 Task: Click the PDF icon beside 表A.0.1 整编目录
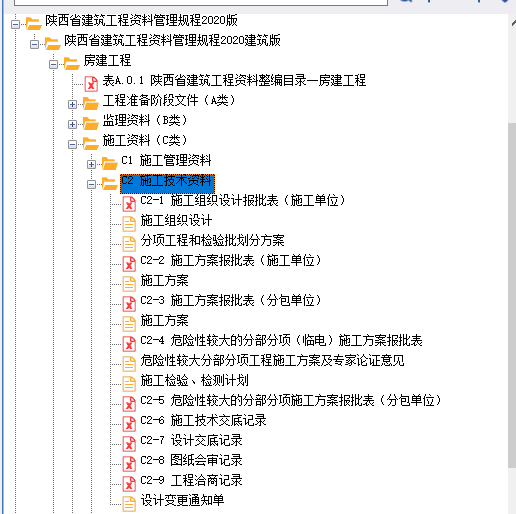(x=91, y=83)
